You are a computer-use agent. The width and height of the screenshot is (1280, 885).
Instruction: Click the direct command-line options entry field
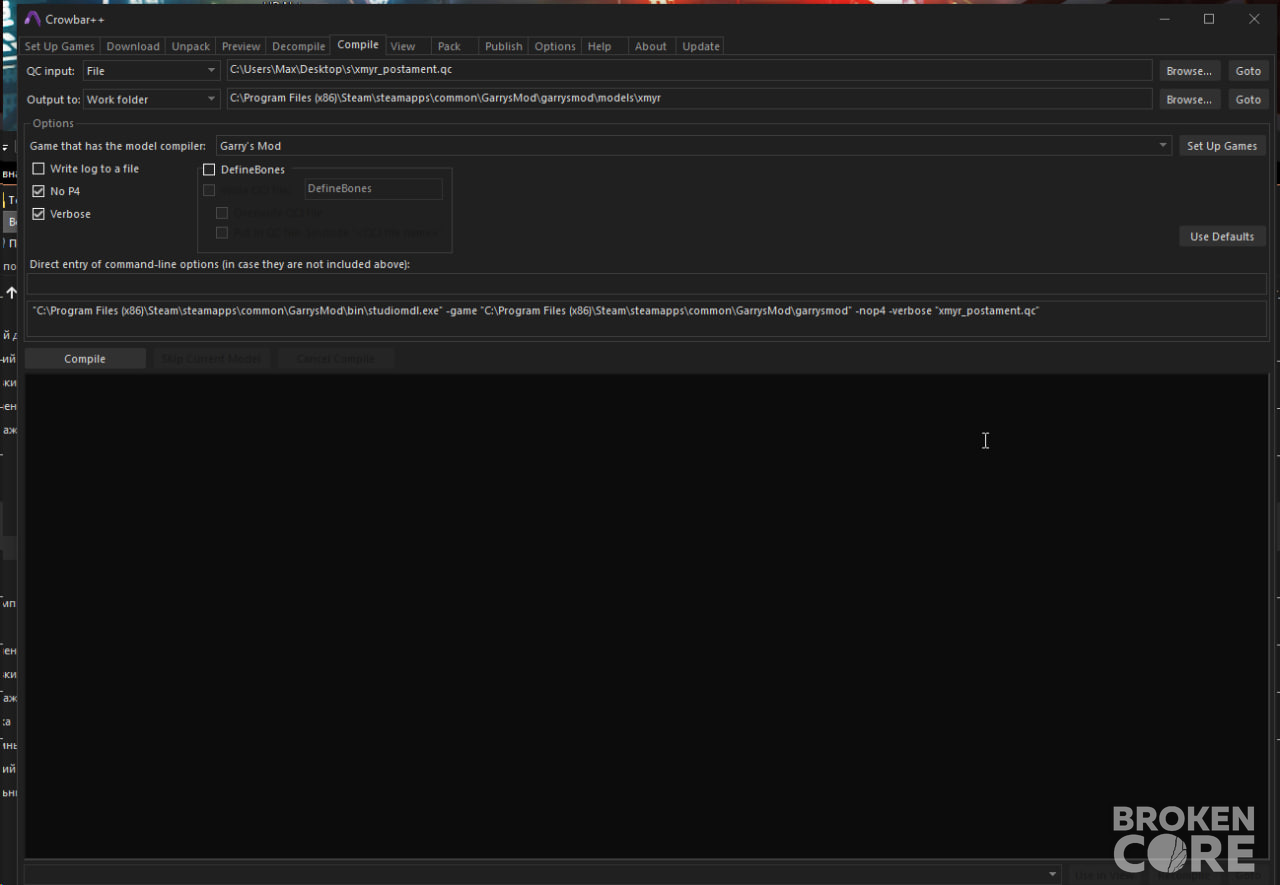click(x=646, y=284)
